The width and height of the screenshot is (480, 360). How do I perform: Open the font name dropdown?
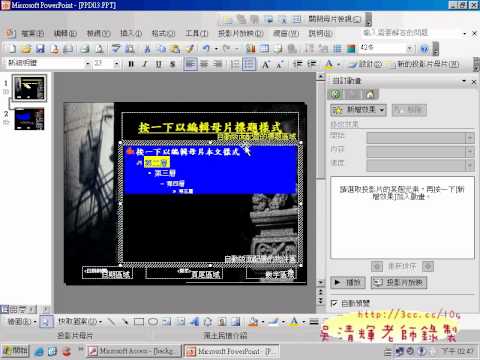88,63
